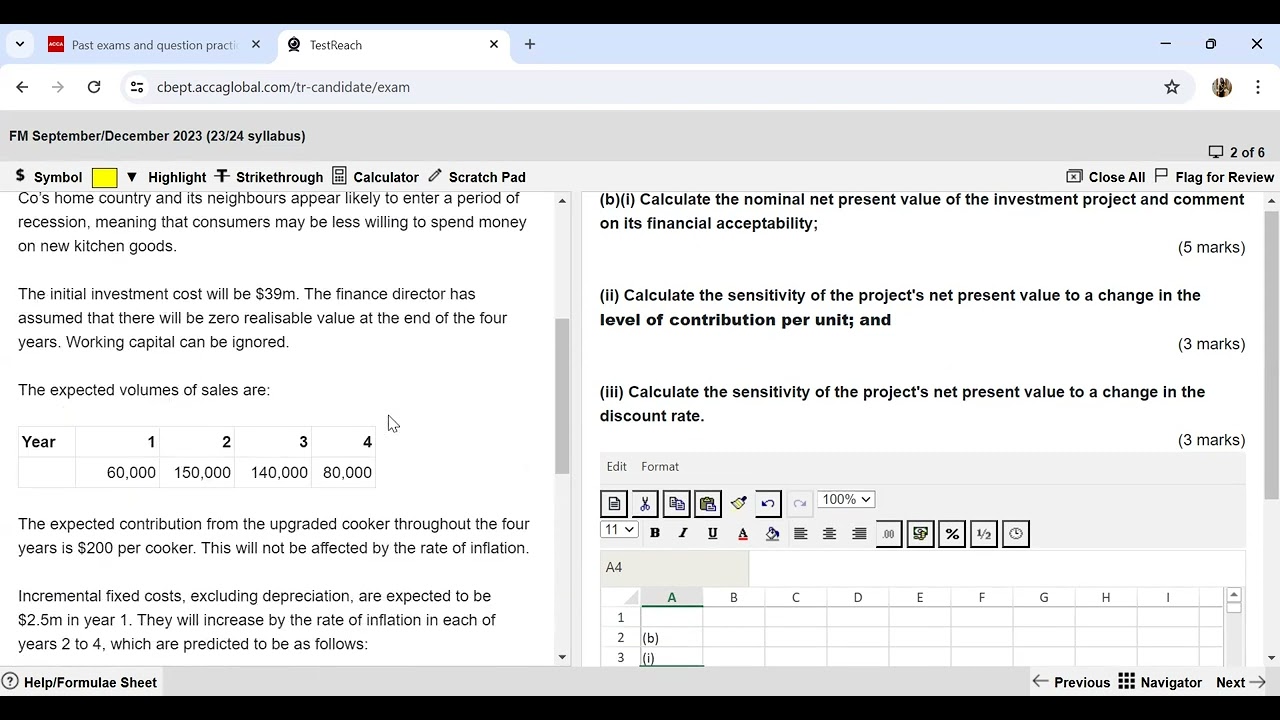Click the left pane scroll-down arrow
Viewport: 1280px width, 720px height.
click(x=562, y=657)
